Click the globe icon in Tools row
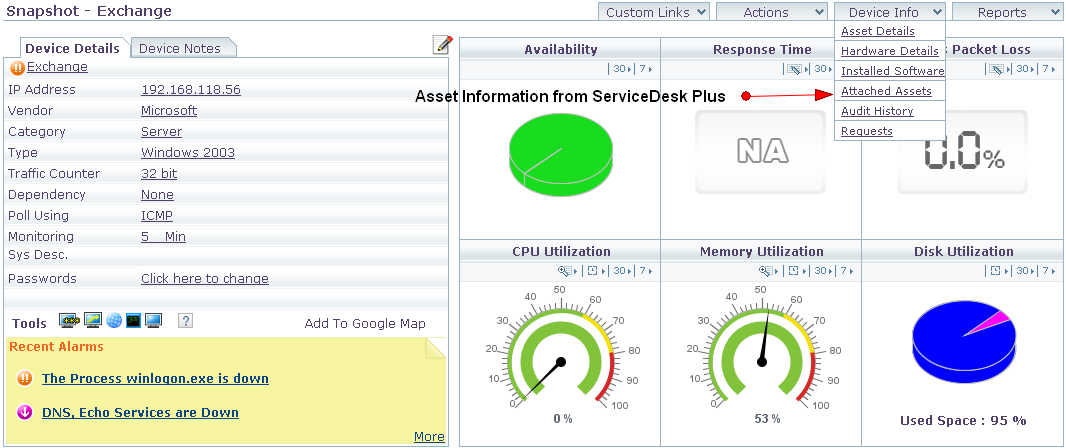Image resolution: width=1066 pixels, height=448 pixels. [x=114, y=321]
